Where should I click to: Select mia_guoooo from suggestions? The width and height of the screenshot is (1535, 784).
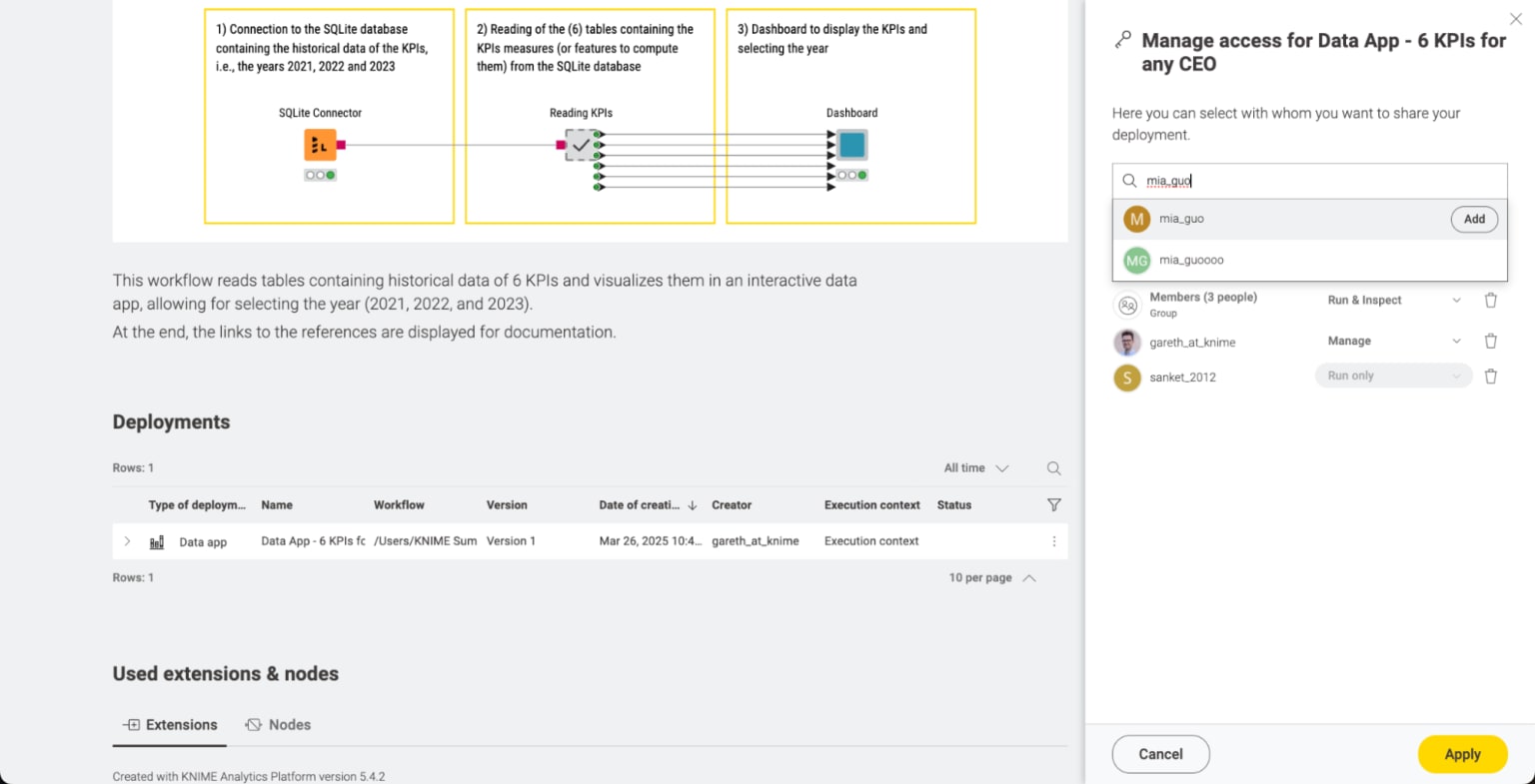(1309, 261)
